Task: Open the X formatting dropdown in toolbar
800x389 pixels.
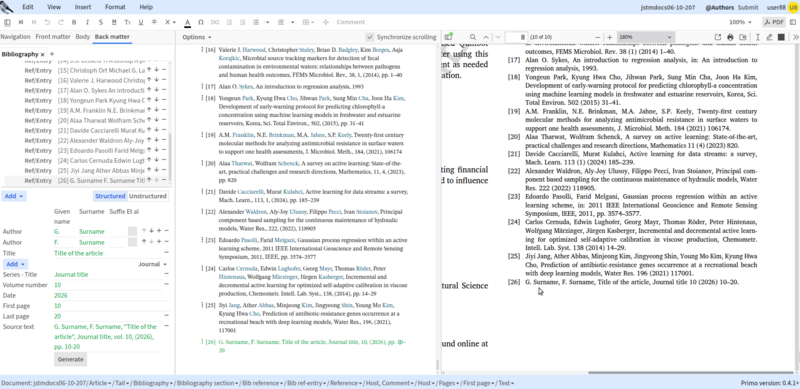Action: pos(170,22)
